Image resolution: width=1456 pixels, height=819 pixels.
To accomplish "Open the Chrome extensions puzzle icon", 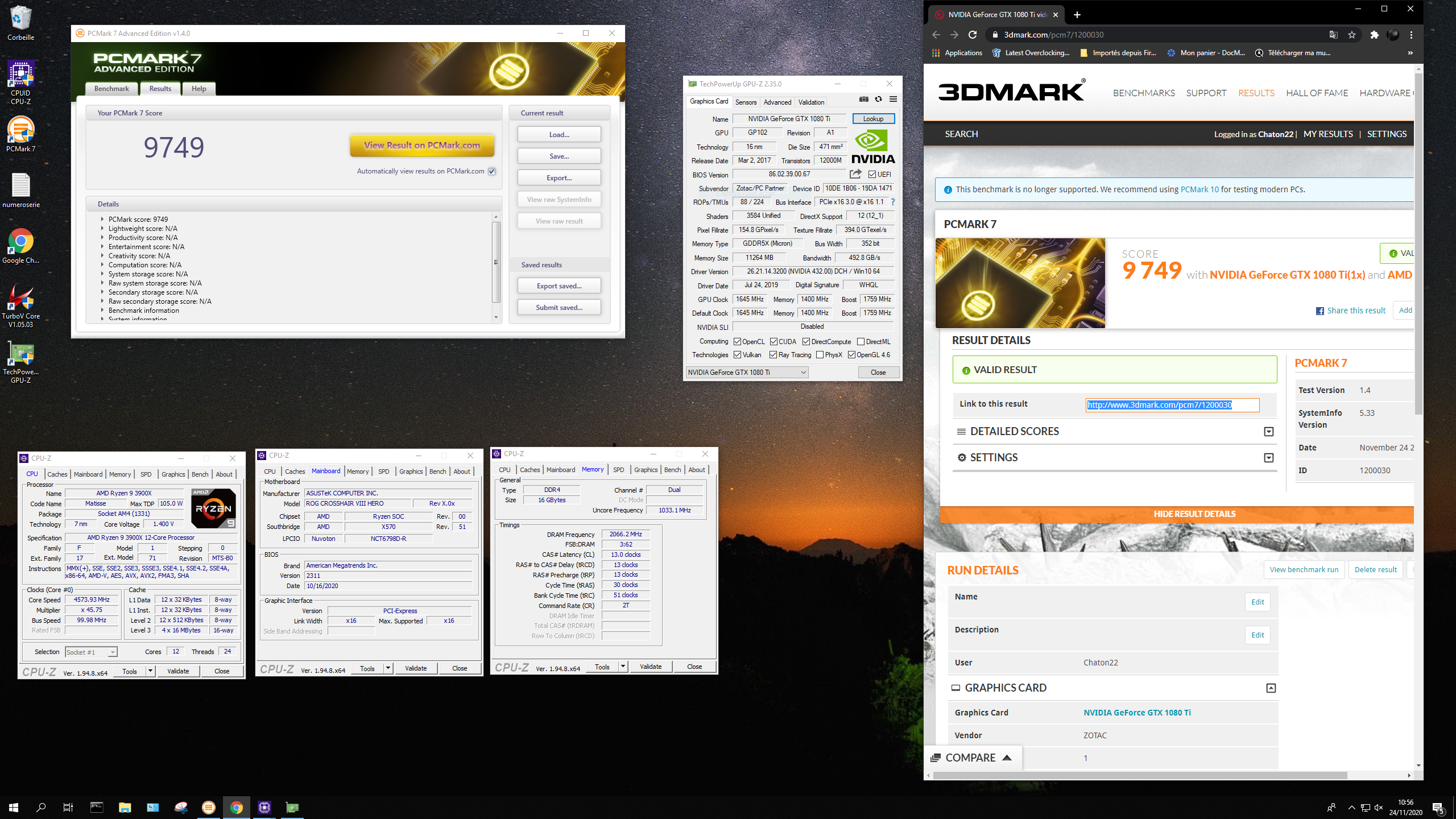I will pyautogui.click(x=1374, y=35).
